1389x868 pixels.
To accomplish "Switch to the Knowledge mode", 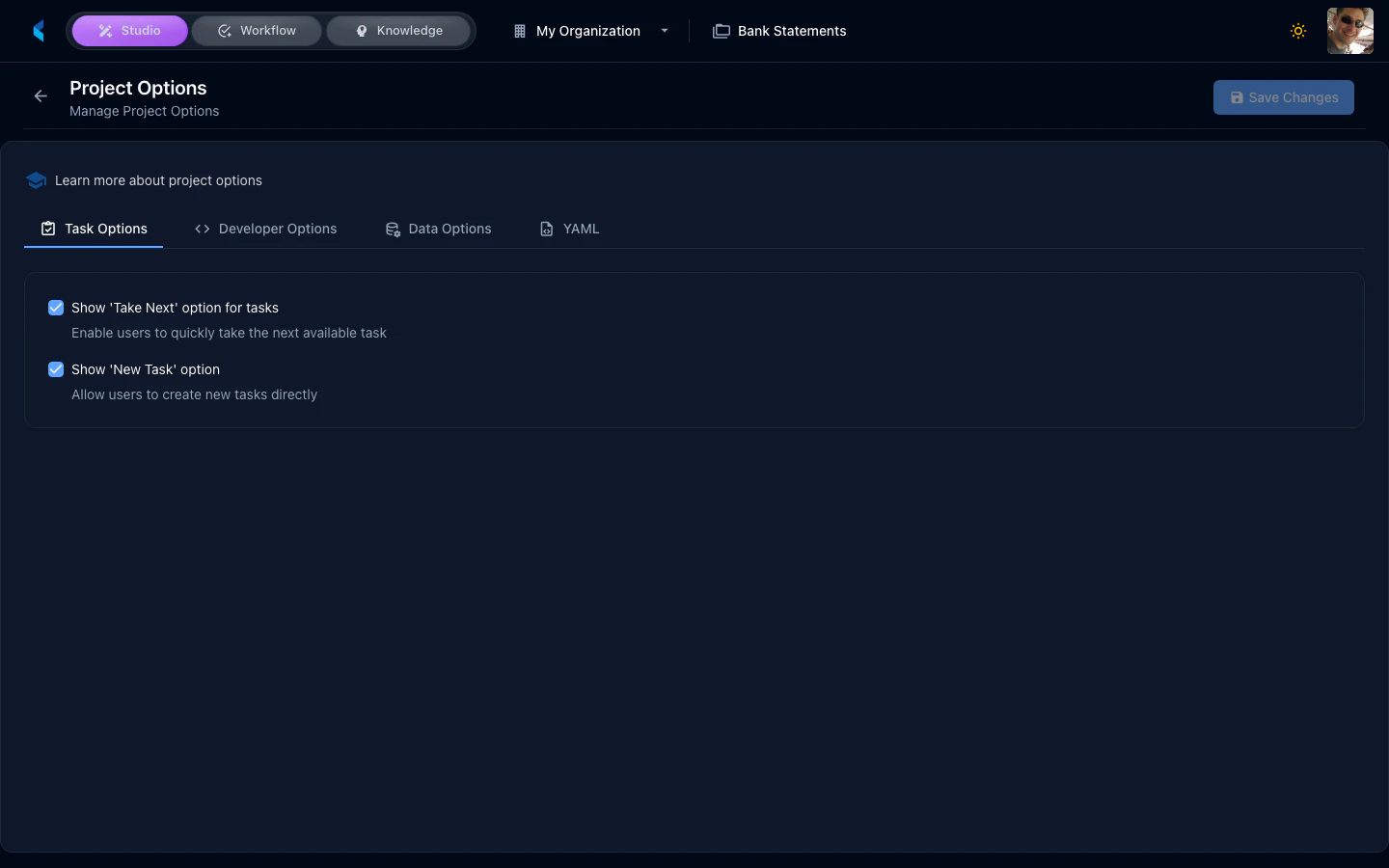I will [398, 31].
